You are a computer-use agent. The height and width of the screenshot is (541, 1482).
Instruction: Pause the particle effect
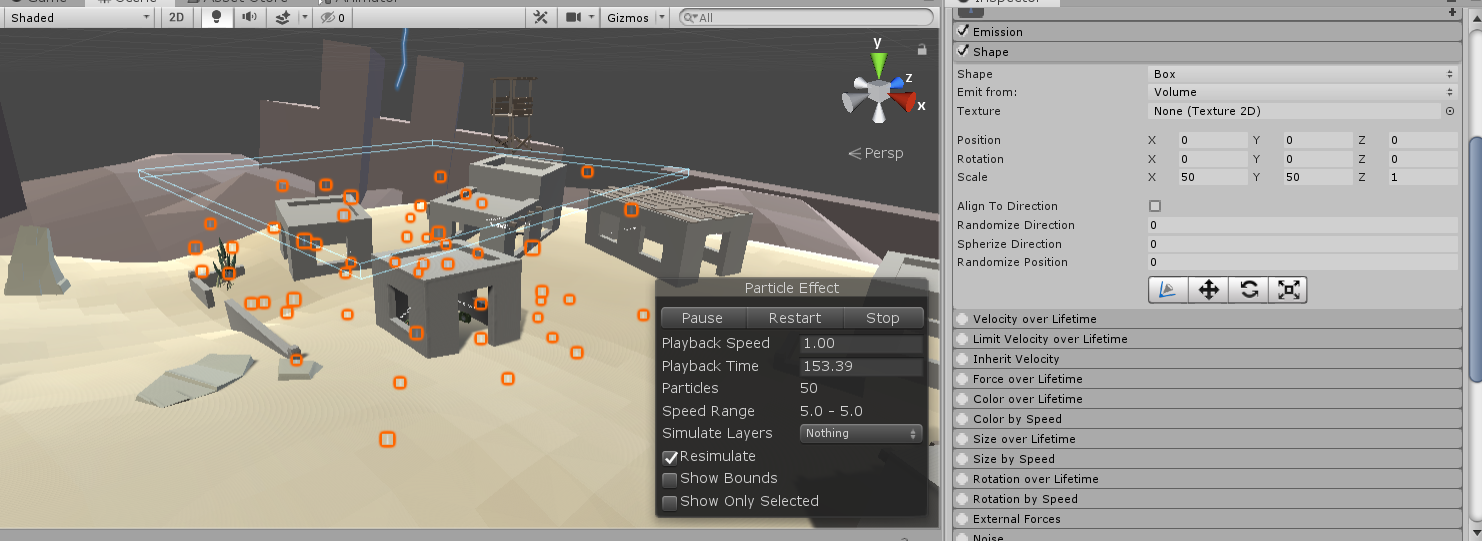click(702, 318)
